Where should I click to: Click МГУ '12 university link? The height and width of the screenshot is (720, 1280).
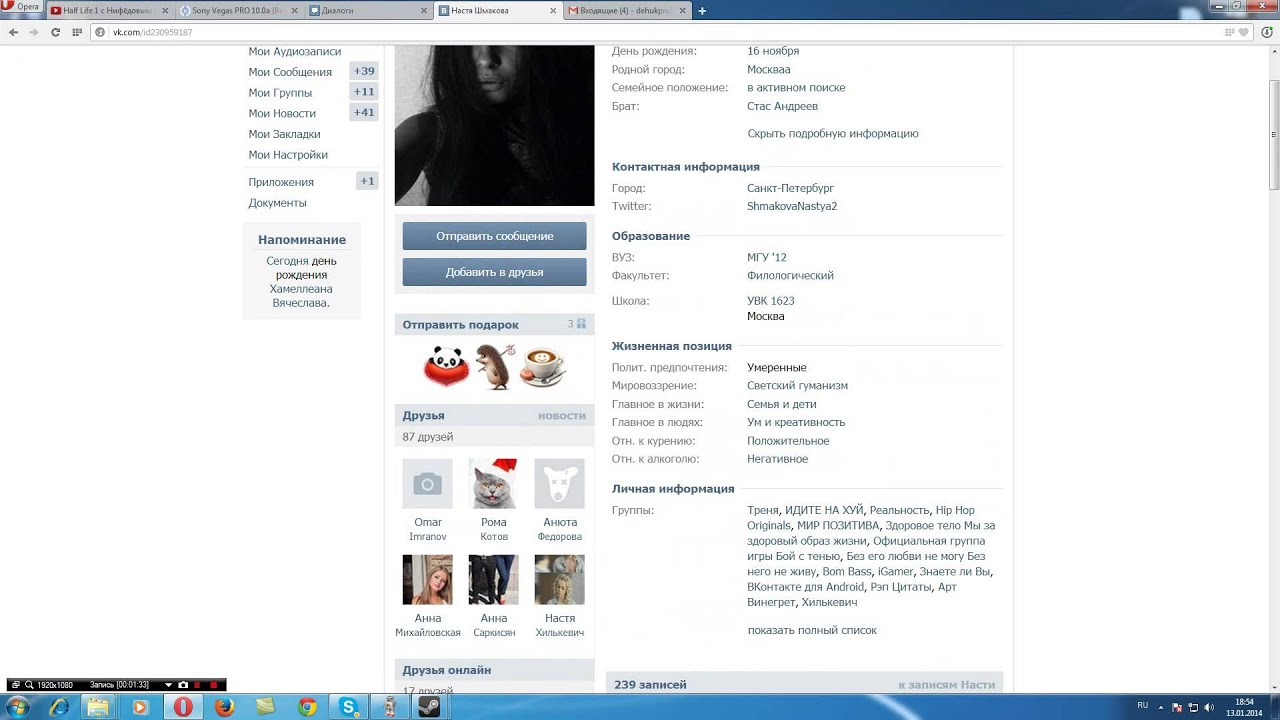(x=767, y=257)
